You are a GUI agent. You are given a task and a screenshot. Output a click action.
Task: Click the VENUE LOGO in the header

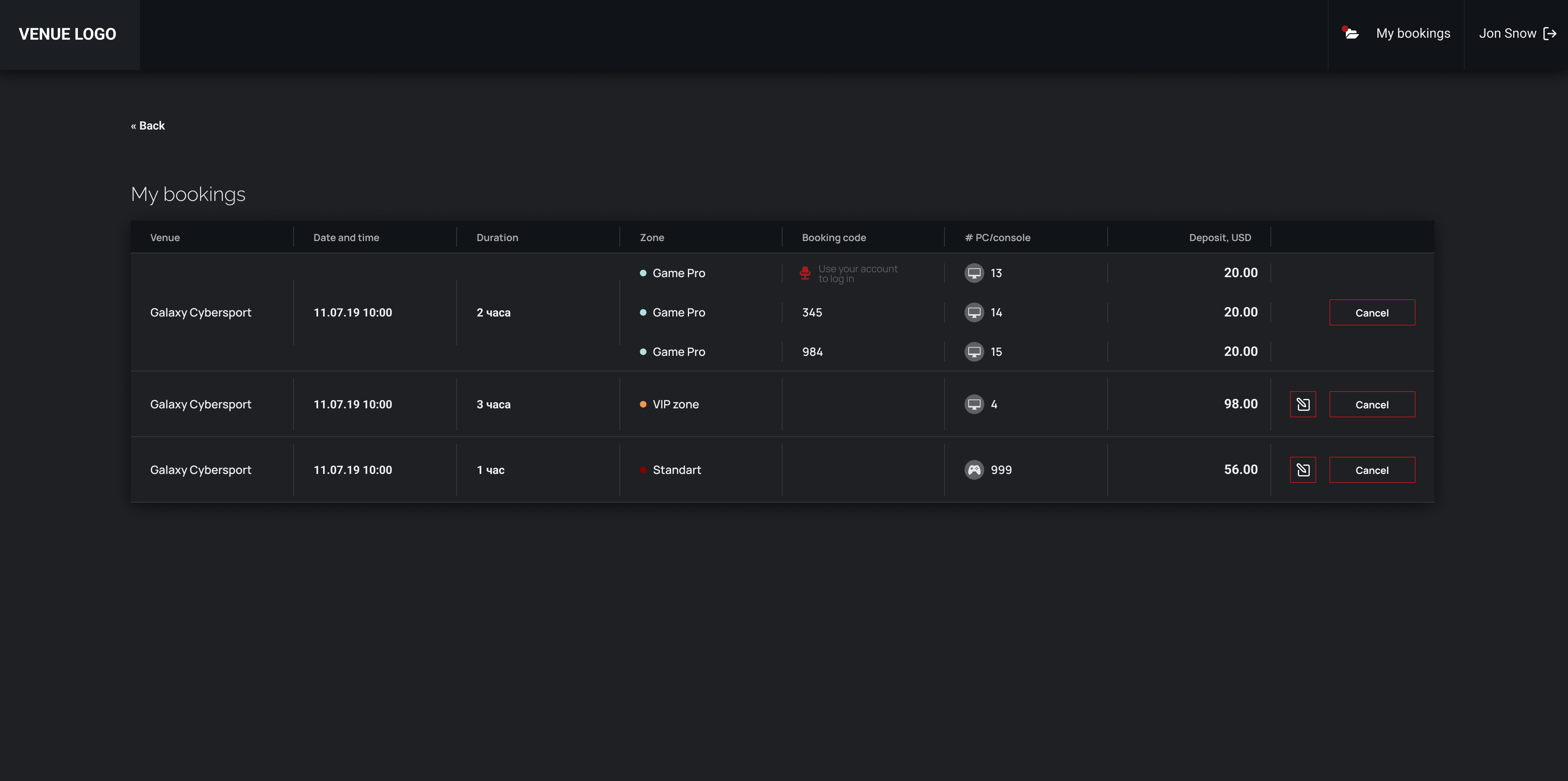coord(68,34)
